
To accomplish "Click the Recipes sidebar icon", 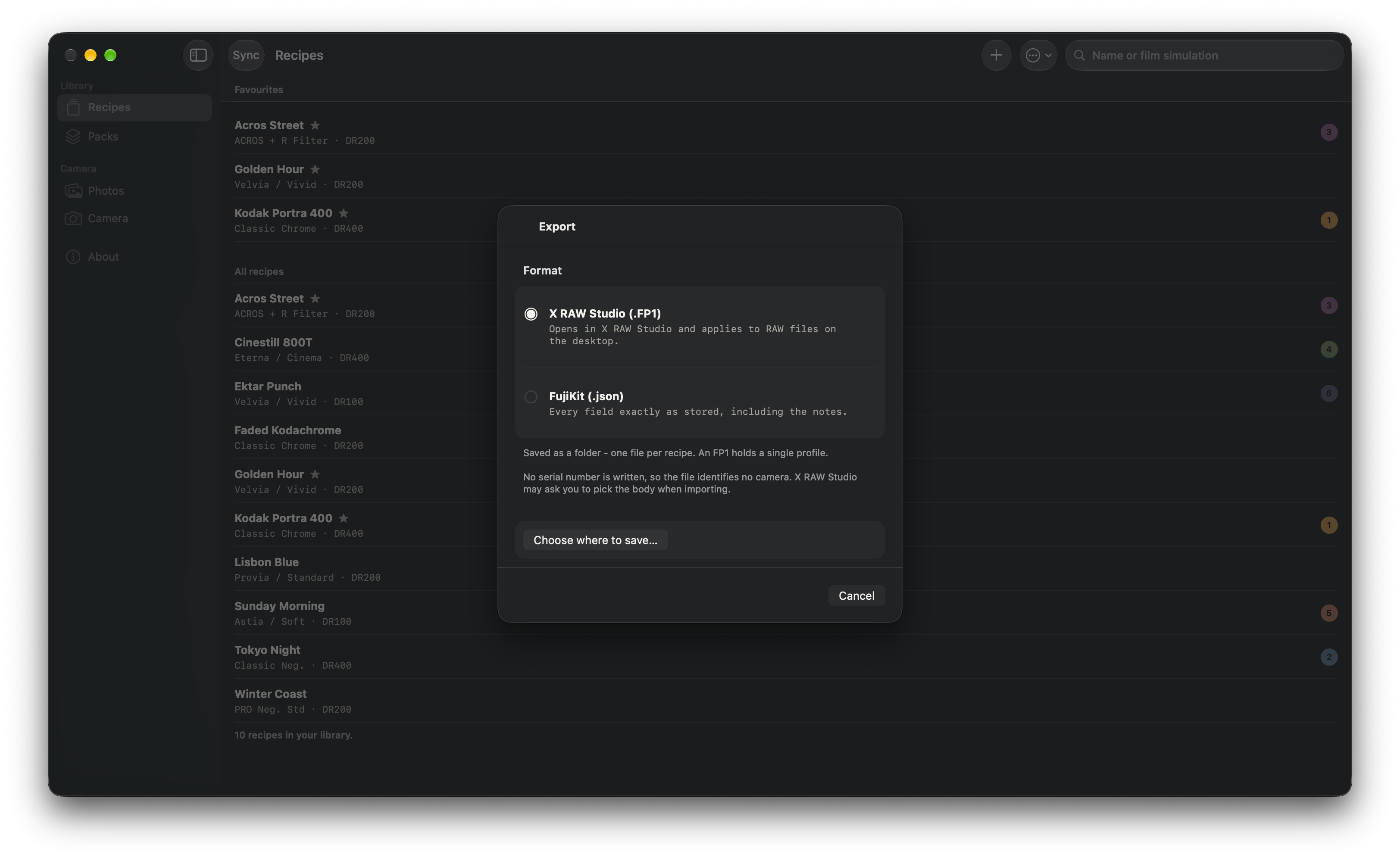I will point(73,107).
